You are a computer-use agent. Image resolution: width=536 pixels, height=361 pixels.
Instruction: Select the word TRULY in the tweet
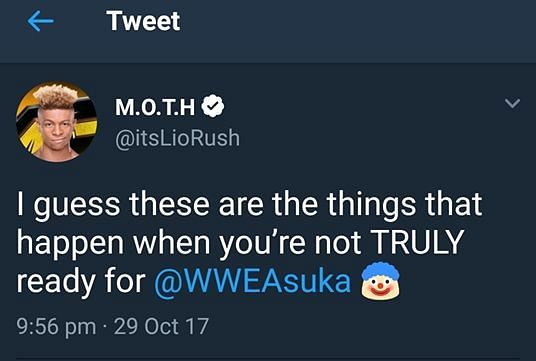click(417, 242)
